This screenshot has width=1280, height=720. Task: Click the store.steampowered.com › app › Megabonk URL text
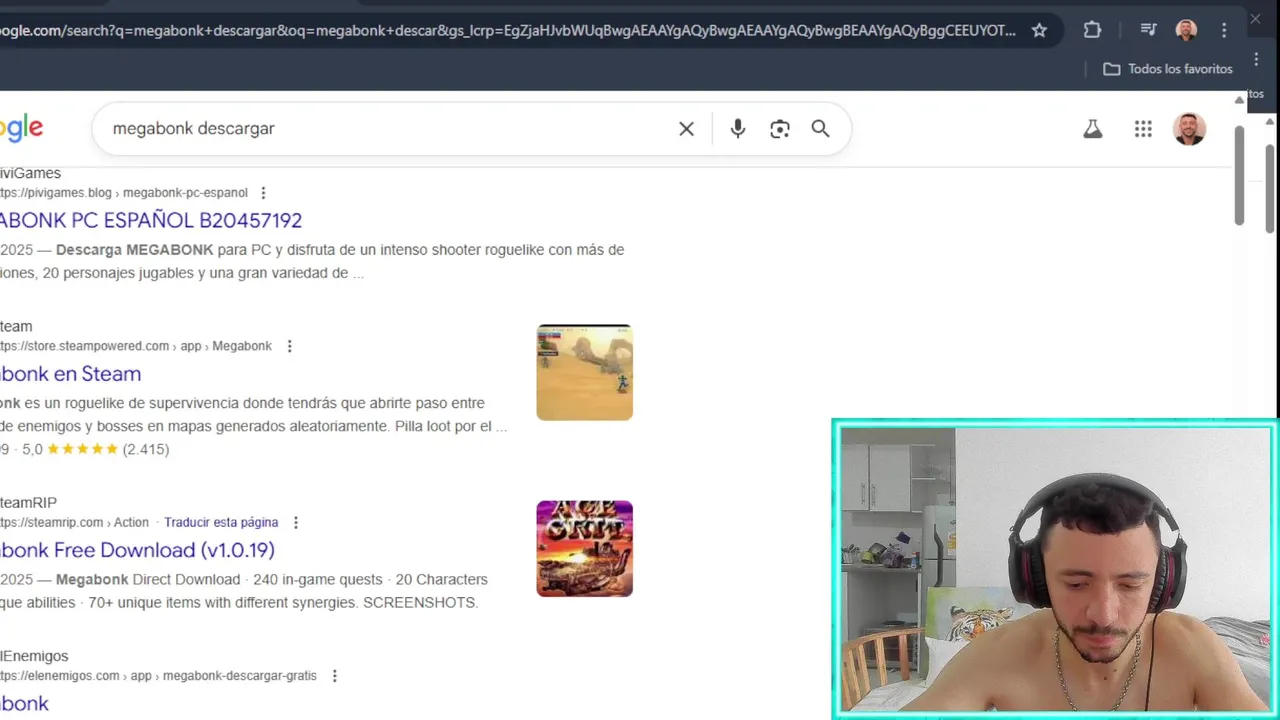tap(136, 346)
